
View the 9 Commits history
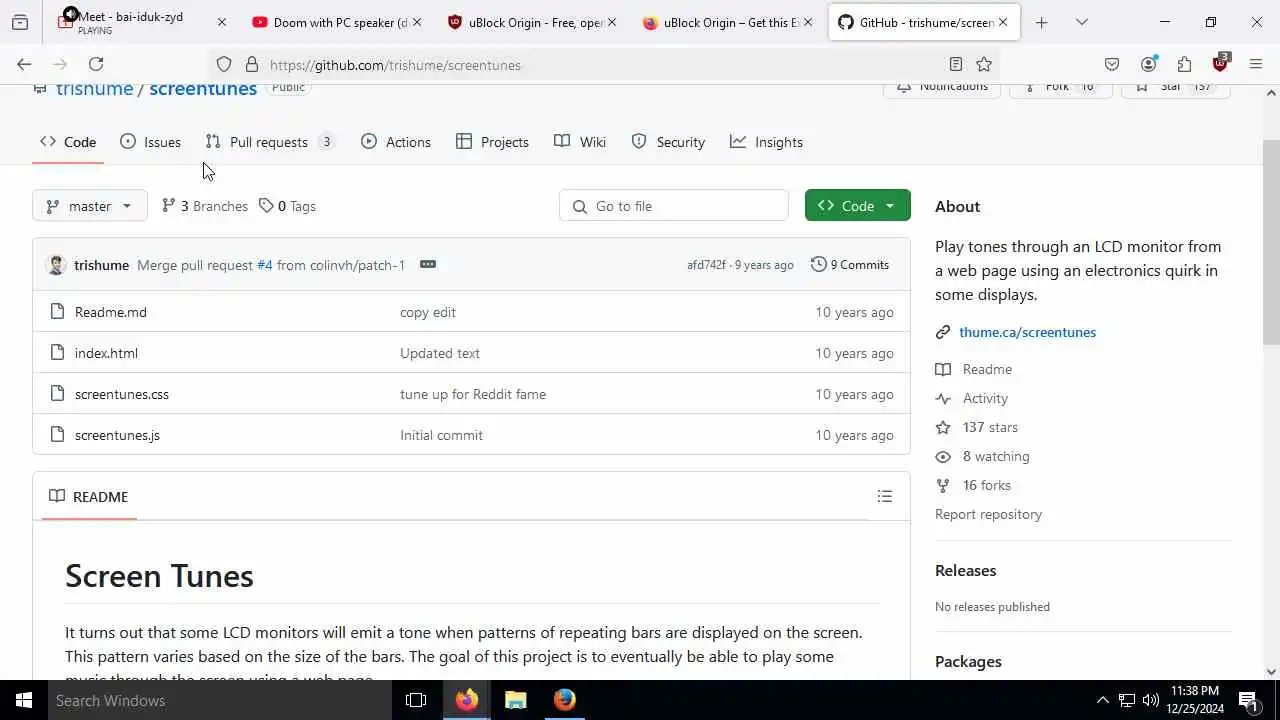tap(850, 265)
